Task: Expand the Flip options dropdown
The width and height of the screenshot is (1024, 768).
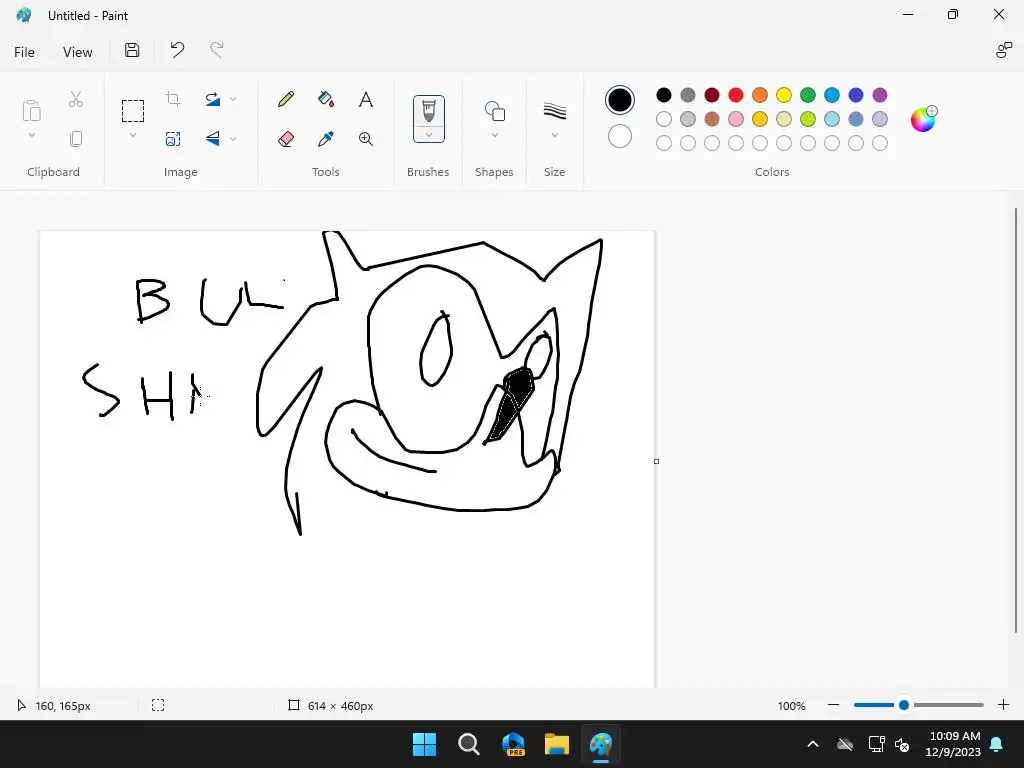Action: [x=233, y=138]
